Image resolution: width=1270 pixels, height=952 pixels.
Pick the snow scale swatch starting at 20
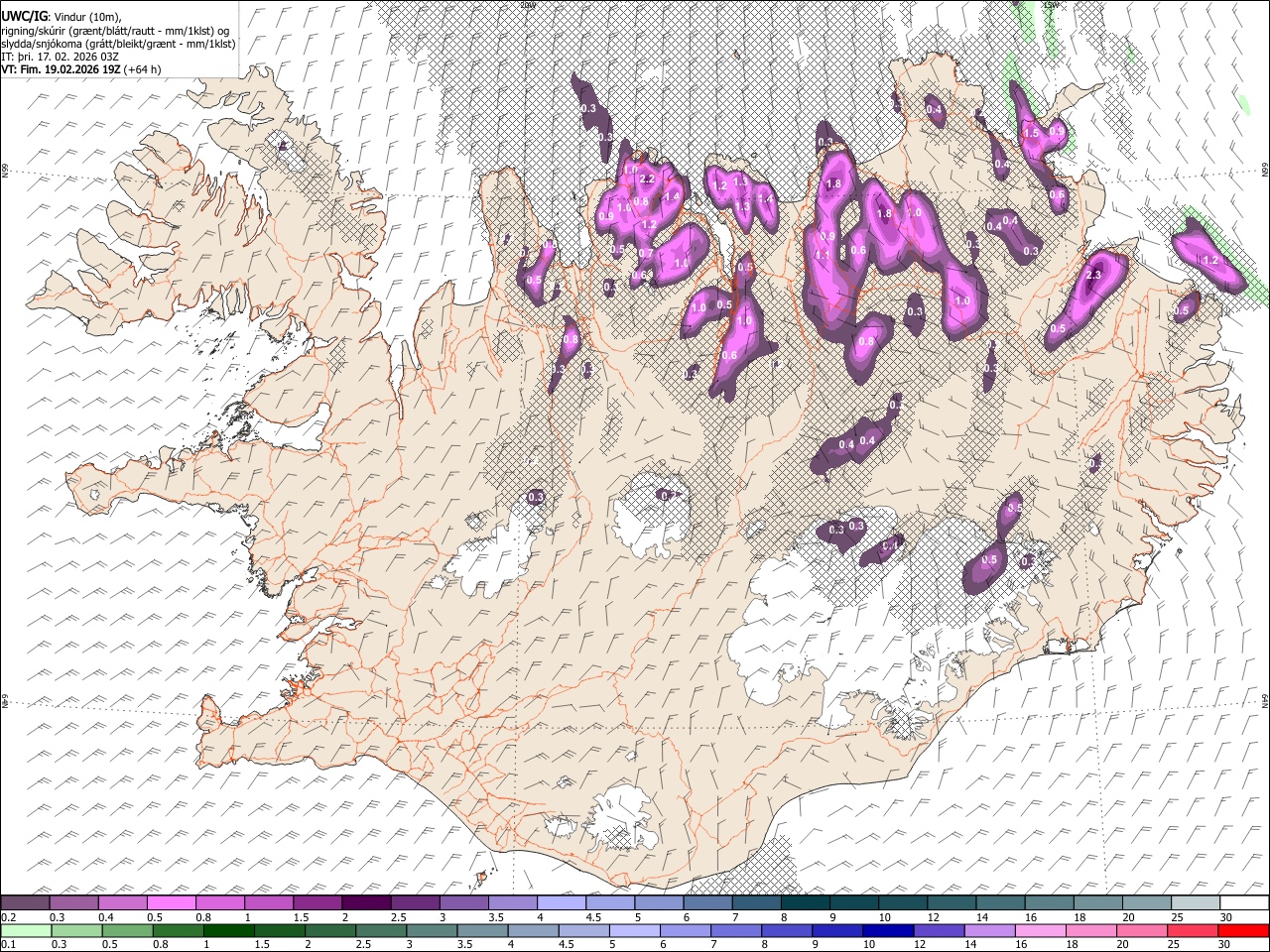(x=1146, y=902)
